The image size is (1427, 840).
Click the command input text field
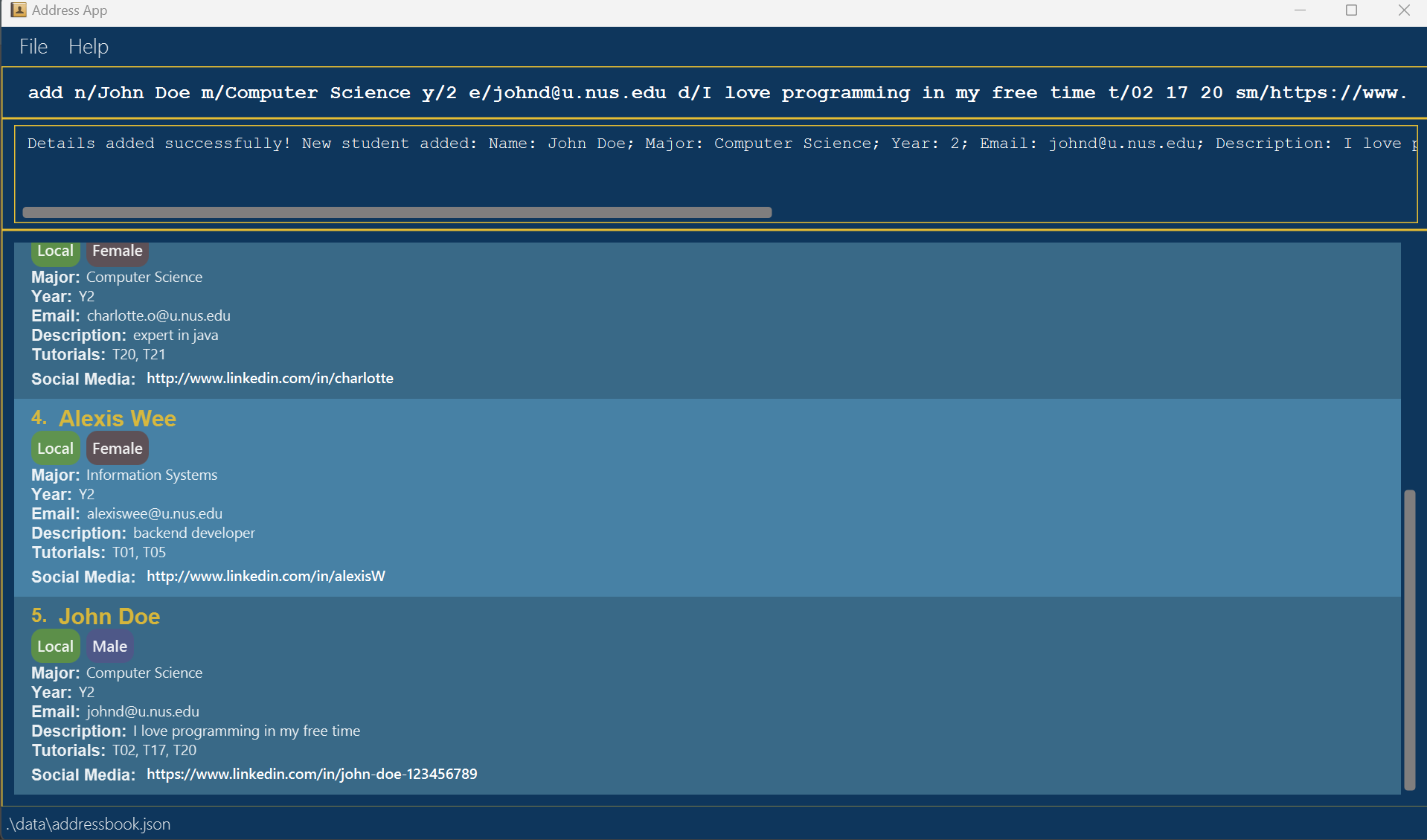714,93
